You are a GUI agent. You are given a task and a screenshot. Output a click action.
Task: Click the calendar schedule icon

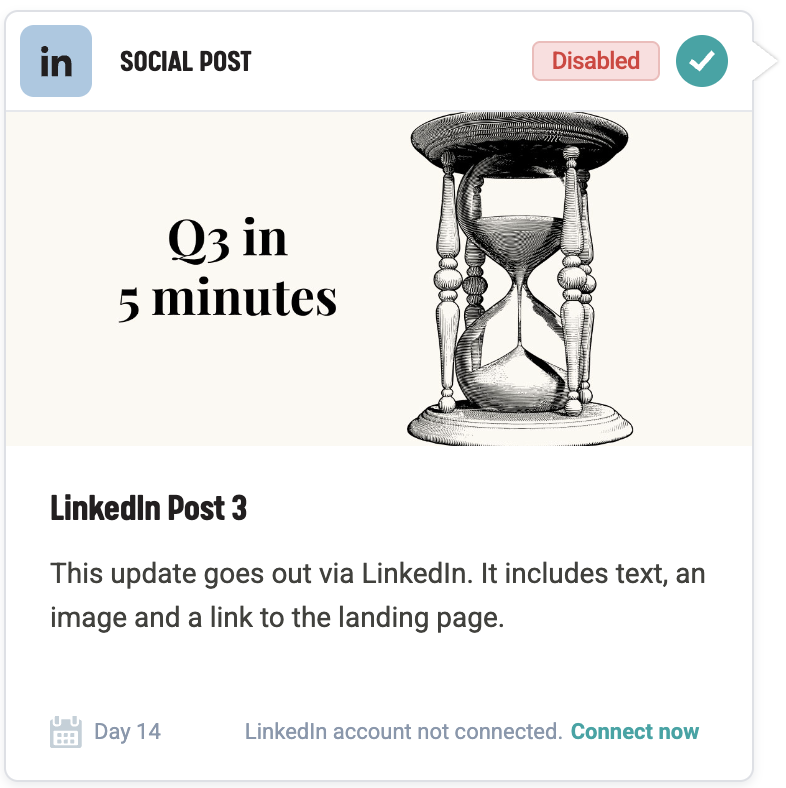click(x=65, y=732)
